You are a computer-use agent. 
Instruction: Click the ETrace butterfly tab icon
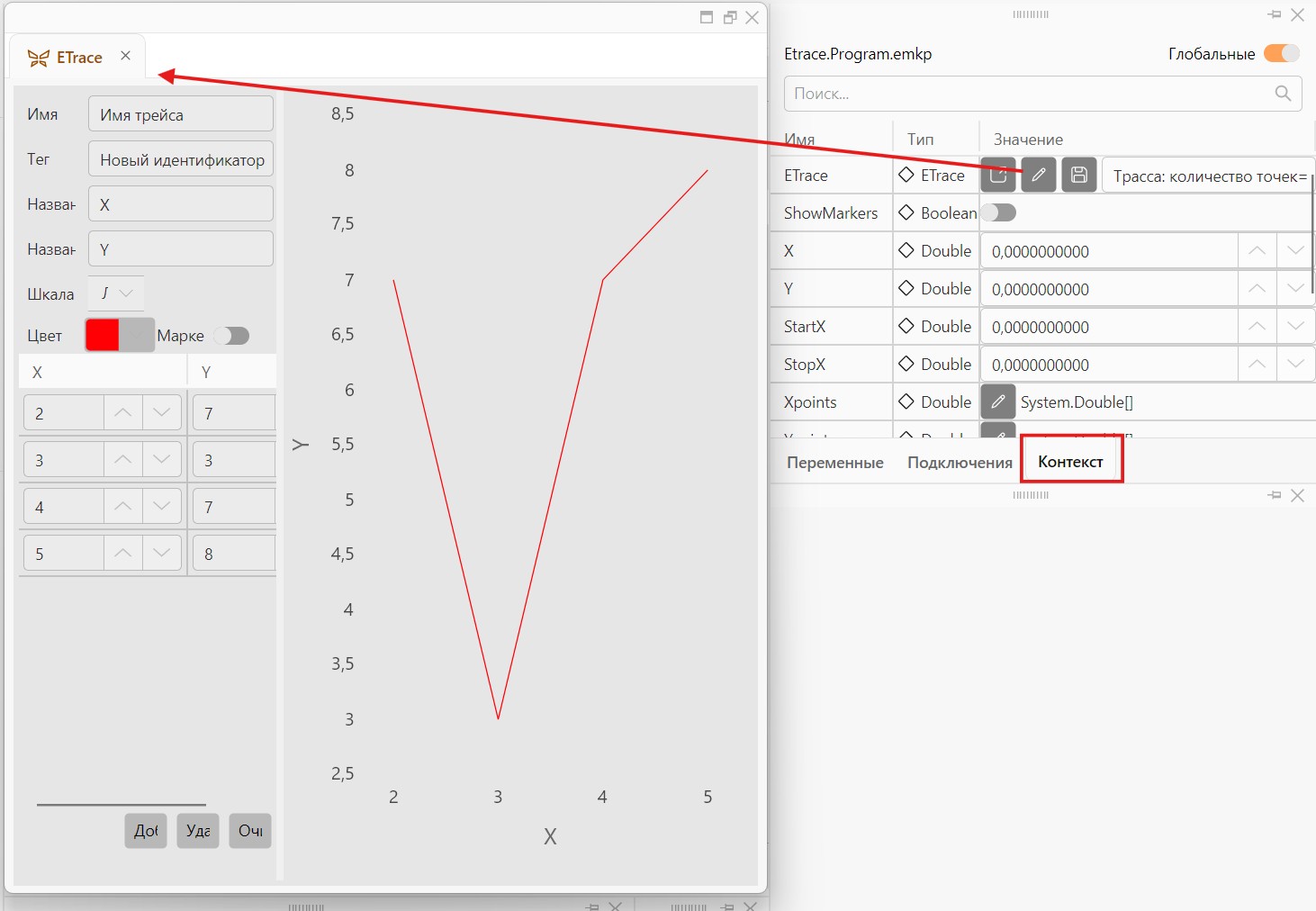click(x=38, y=58)
